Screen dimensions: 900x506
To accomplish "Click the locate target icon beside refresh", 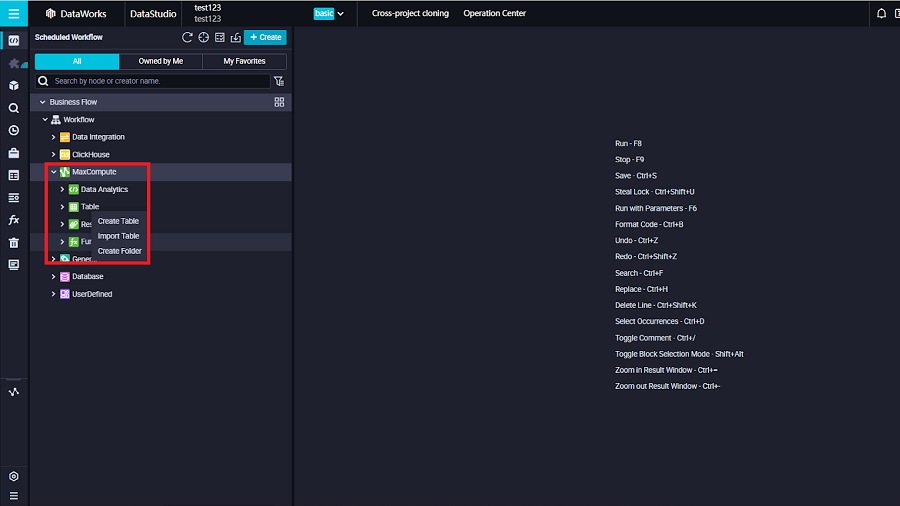I will (203, 37).
